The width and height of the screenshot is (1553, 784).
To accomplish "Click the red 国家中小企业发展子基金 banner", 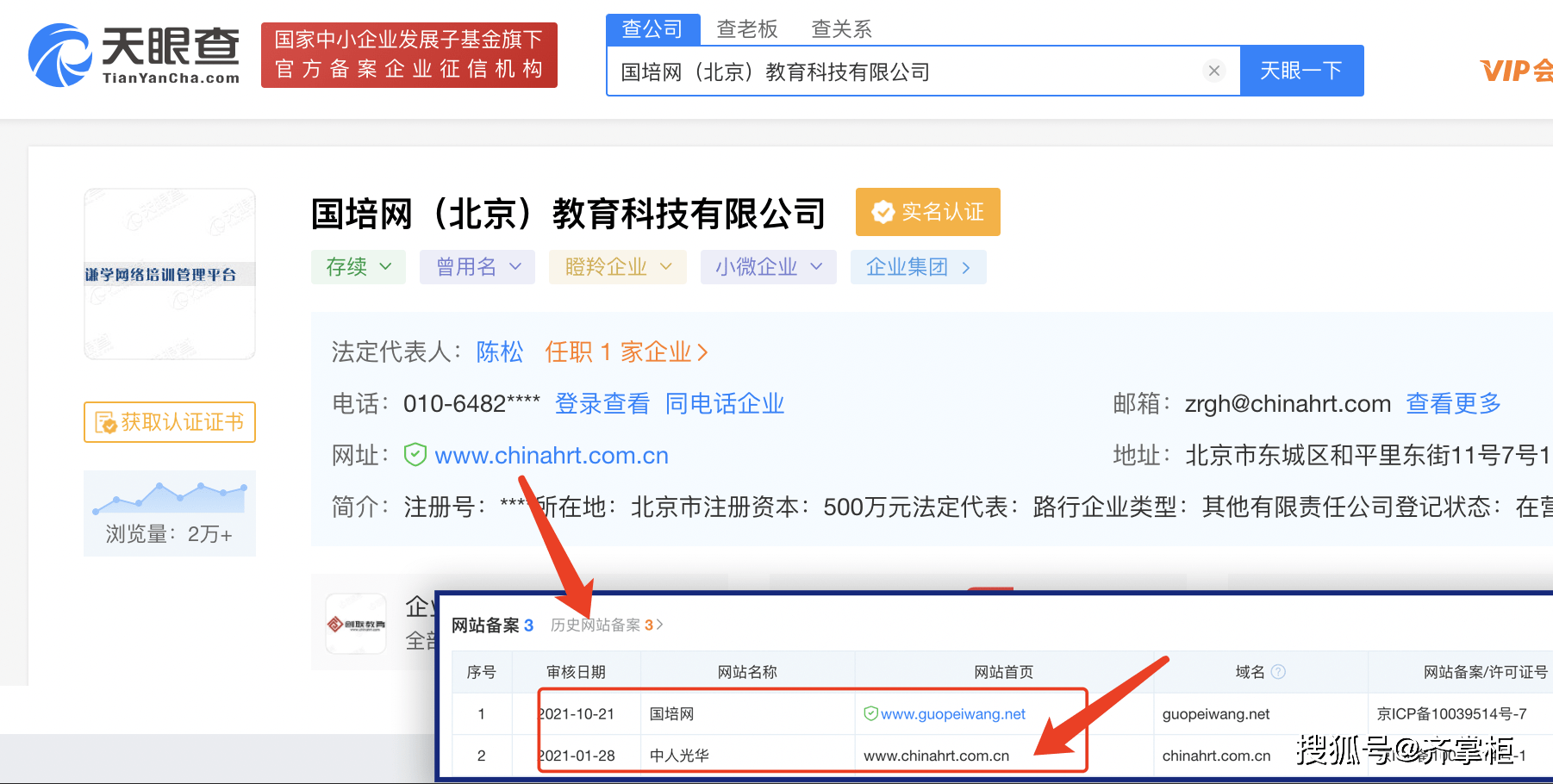I will coord(409,54).
